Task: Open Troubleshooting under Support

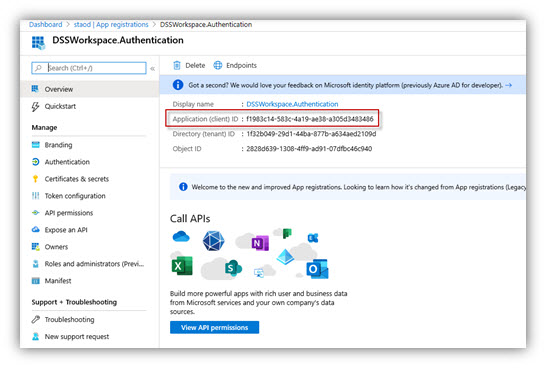Action: (69, 320)
